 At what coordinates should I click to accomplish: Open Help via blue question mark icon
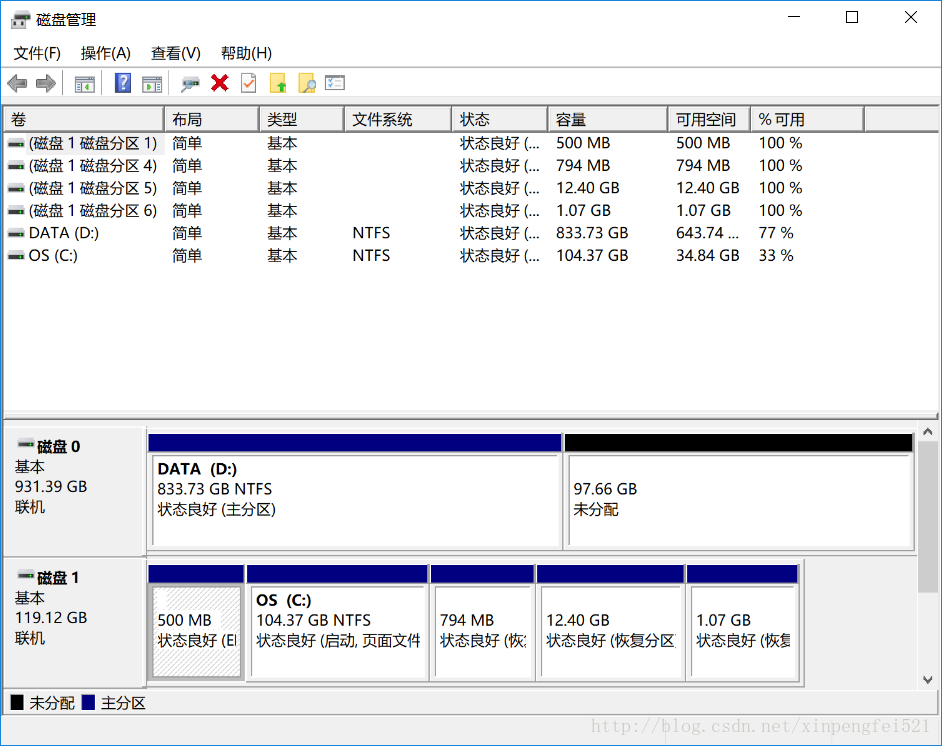(123, 84)
